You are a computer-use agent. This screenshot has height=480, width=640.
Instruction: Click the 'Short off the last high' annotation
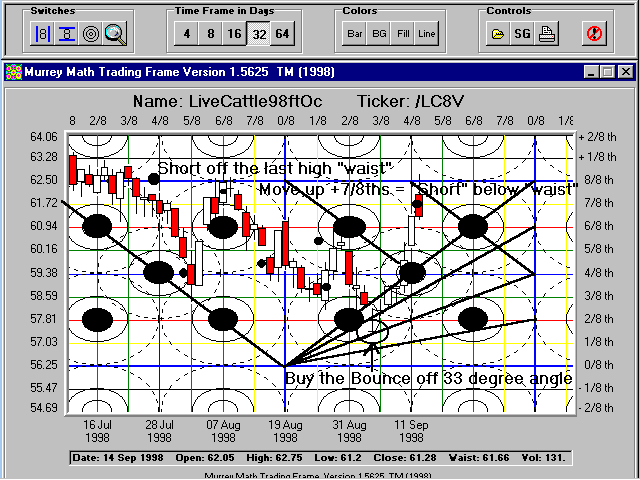(275, 168)
